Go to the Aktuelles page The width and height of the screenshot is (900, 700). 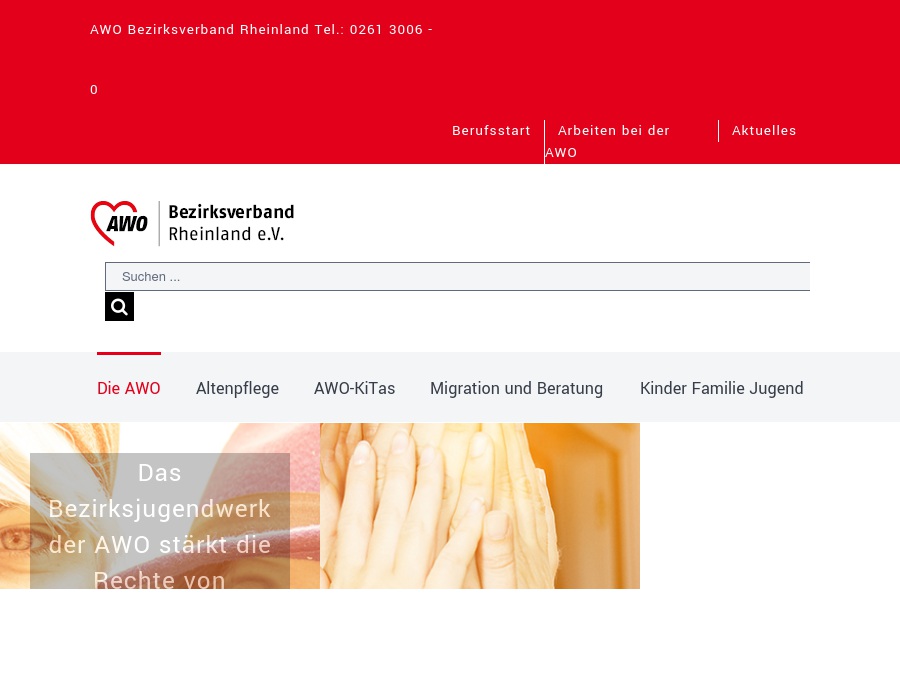(764, 131)
